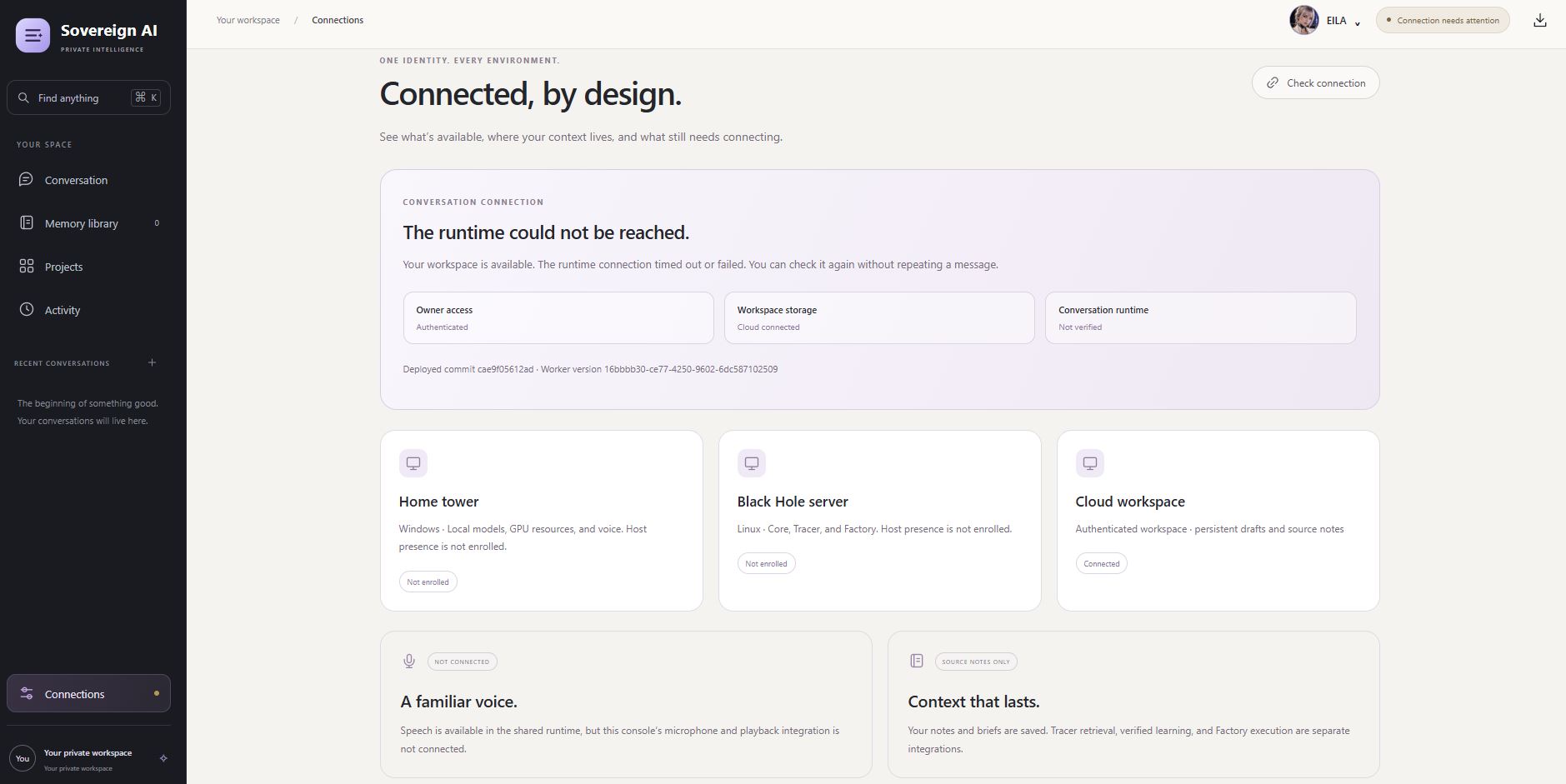The image size is (1566, 784).
Task: Click Not enrolled badge on Home tower
Action: [x=428, y=582]
